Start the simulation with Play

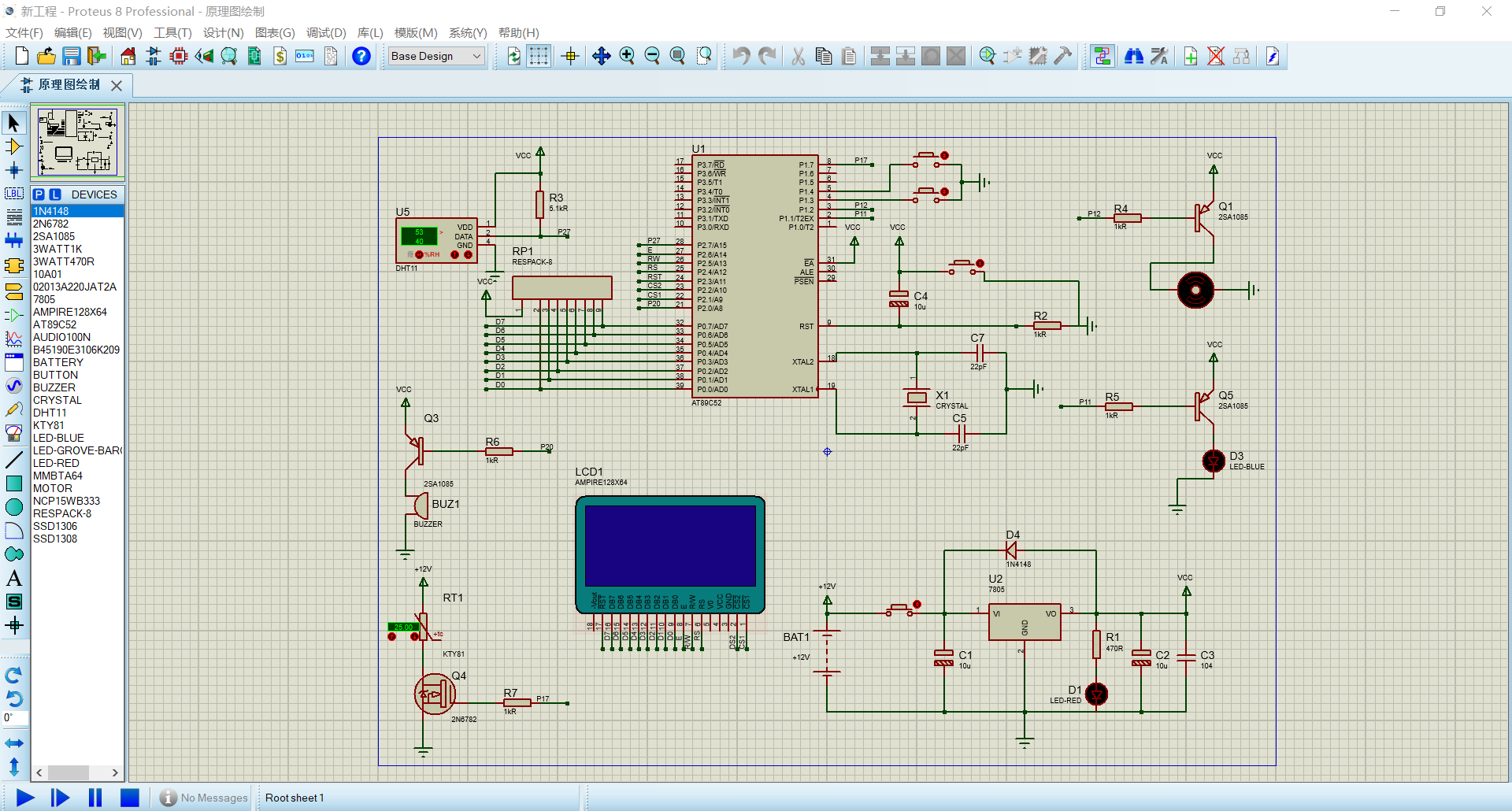[x=25, y=798]
